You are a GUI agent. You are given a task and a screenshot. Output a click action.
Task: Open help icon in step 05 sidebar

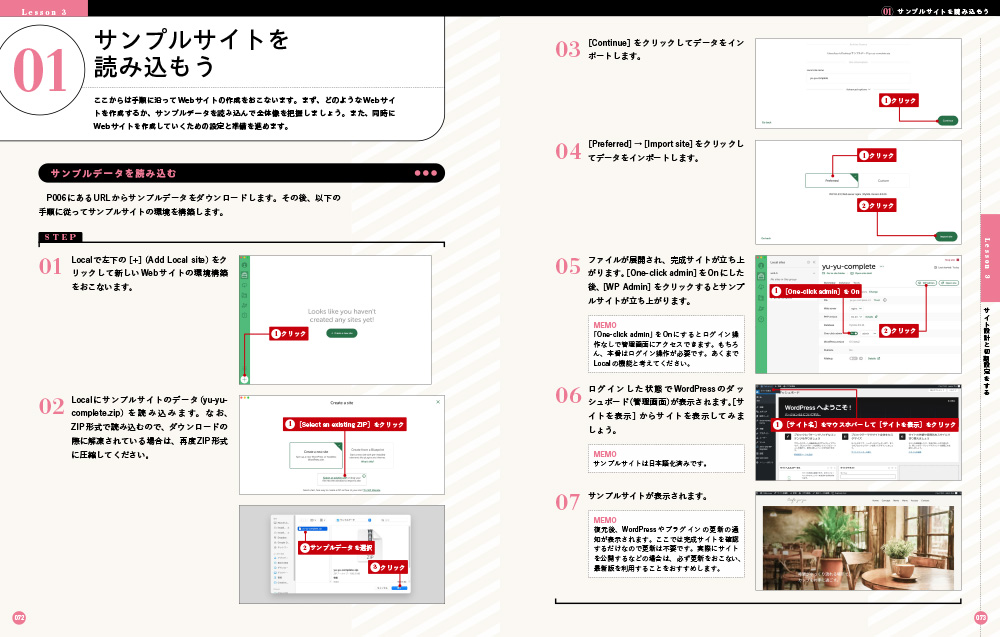coord(761,319)
